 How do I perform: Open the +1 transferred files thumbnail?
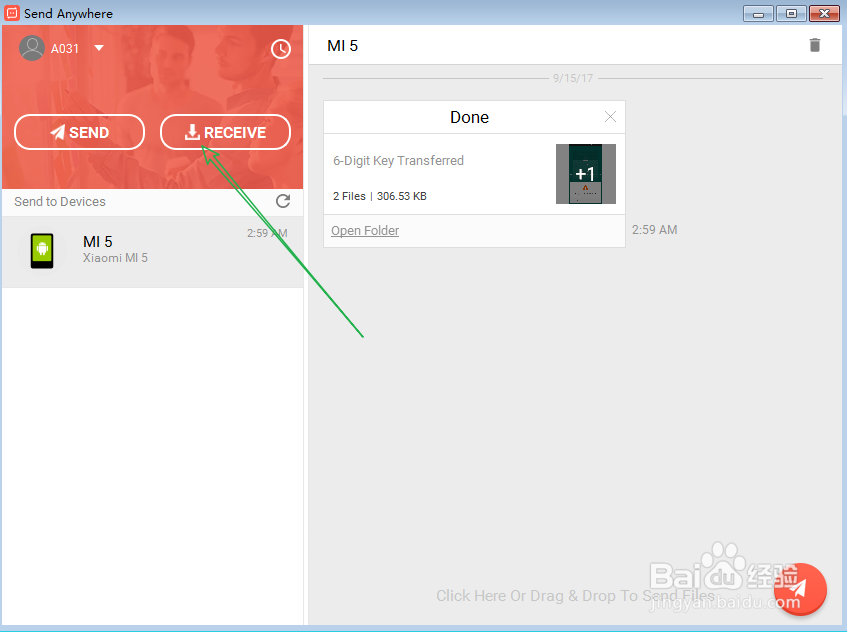[586, 174]
